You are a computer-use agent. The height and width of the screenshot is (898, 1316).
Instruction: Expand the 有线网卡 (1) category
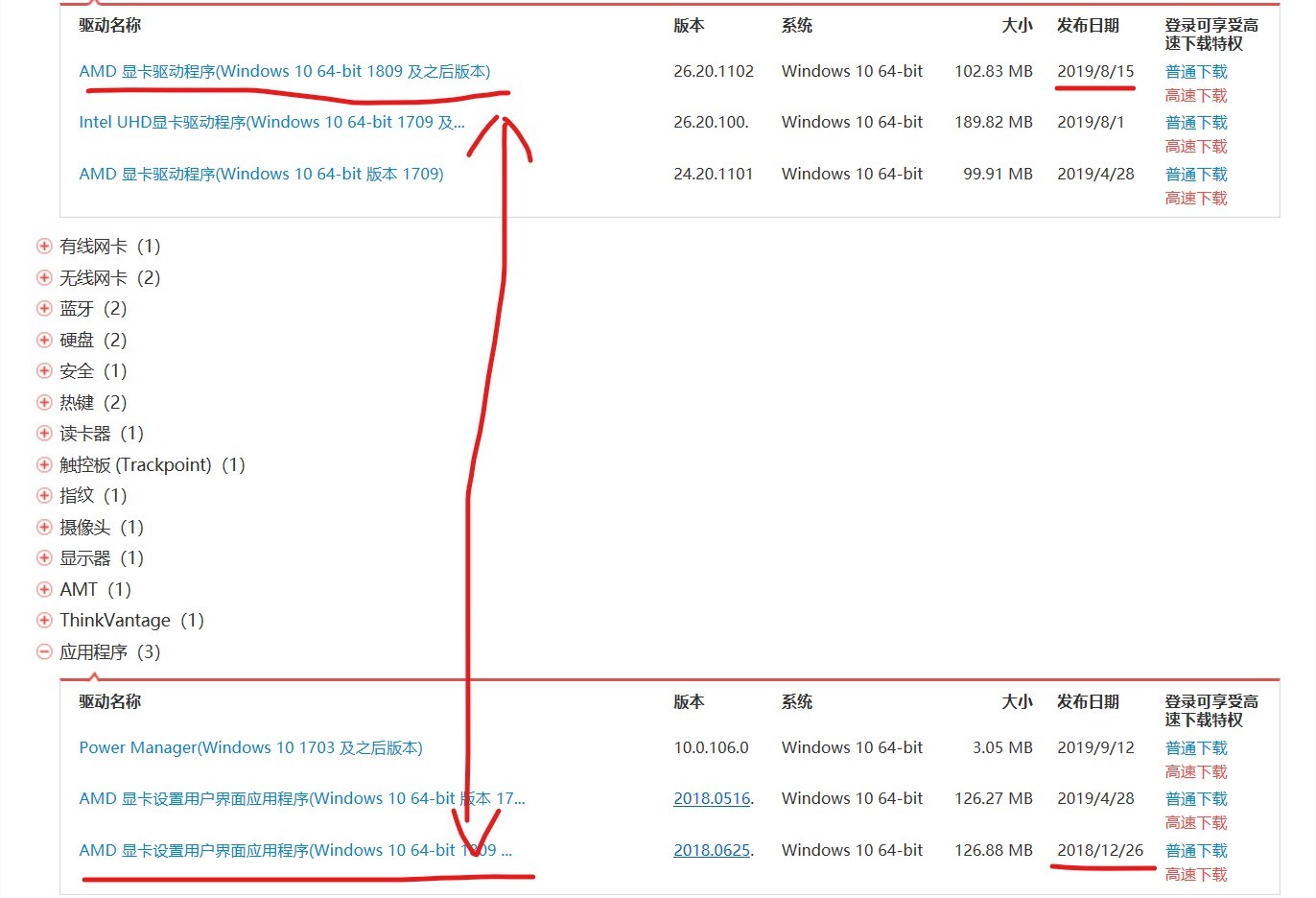click(44, 247)
